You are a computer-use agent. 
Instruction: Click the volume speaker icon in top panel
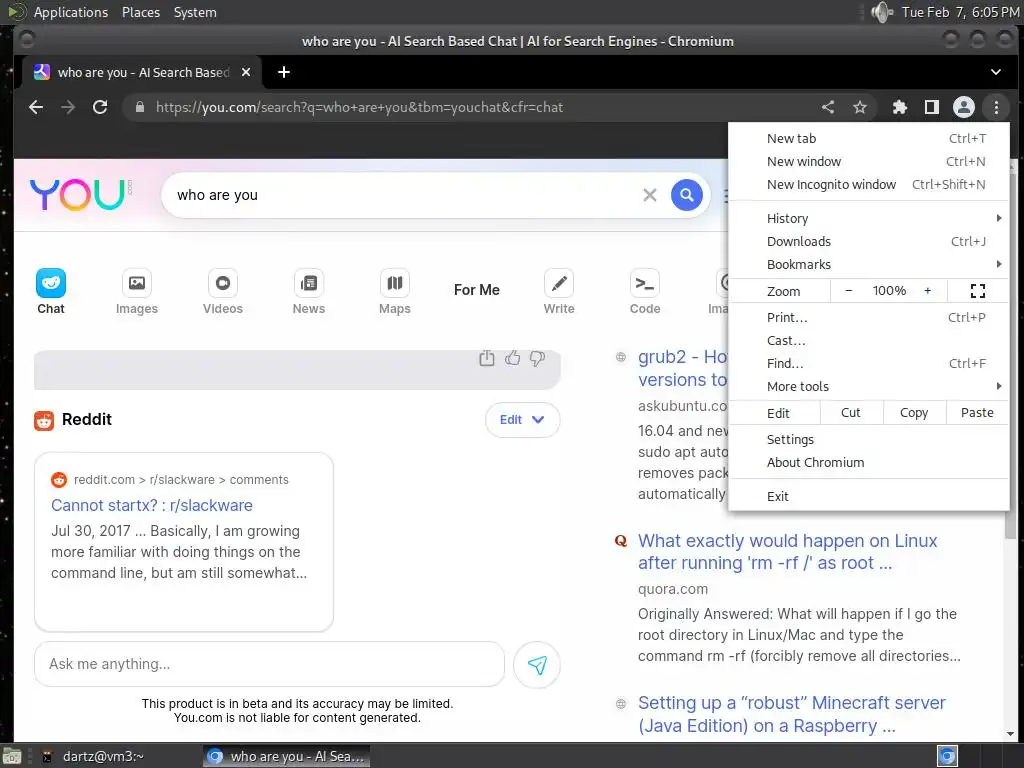[x=882, y=12]
